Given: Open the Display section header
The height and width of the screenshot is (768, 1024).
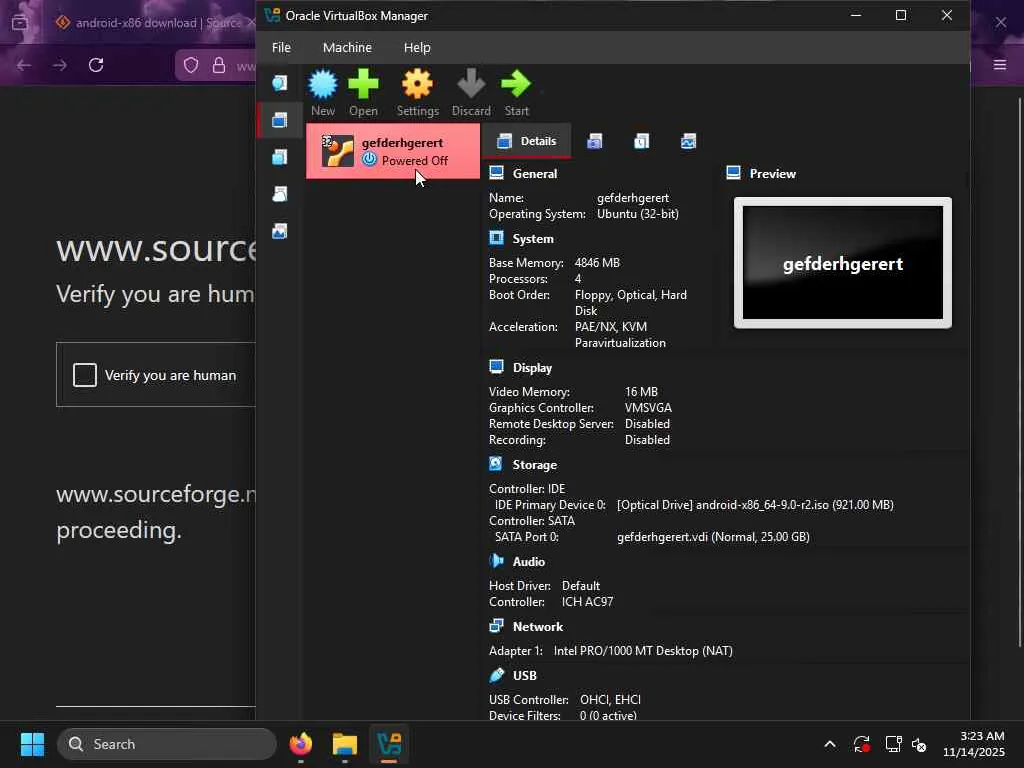Looking at the screenshot, I should [x=532, y=368].
